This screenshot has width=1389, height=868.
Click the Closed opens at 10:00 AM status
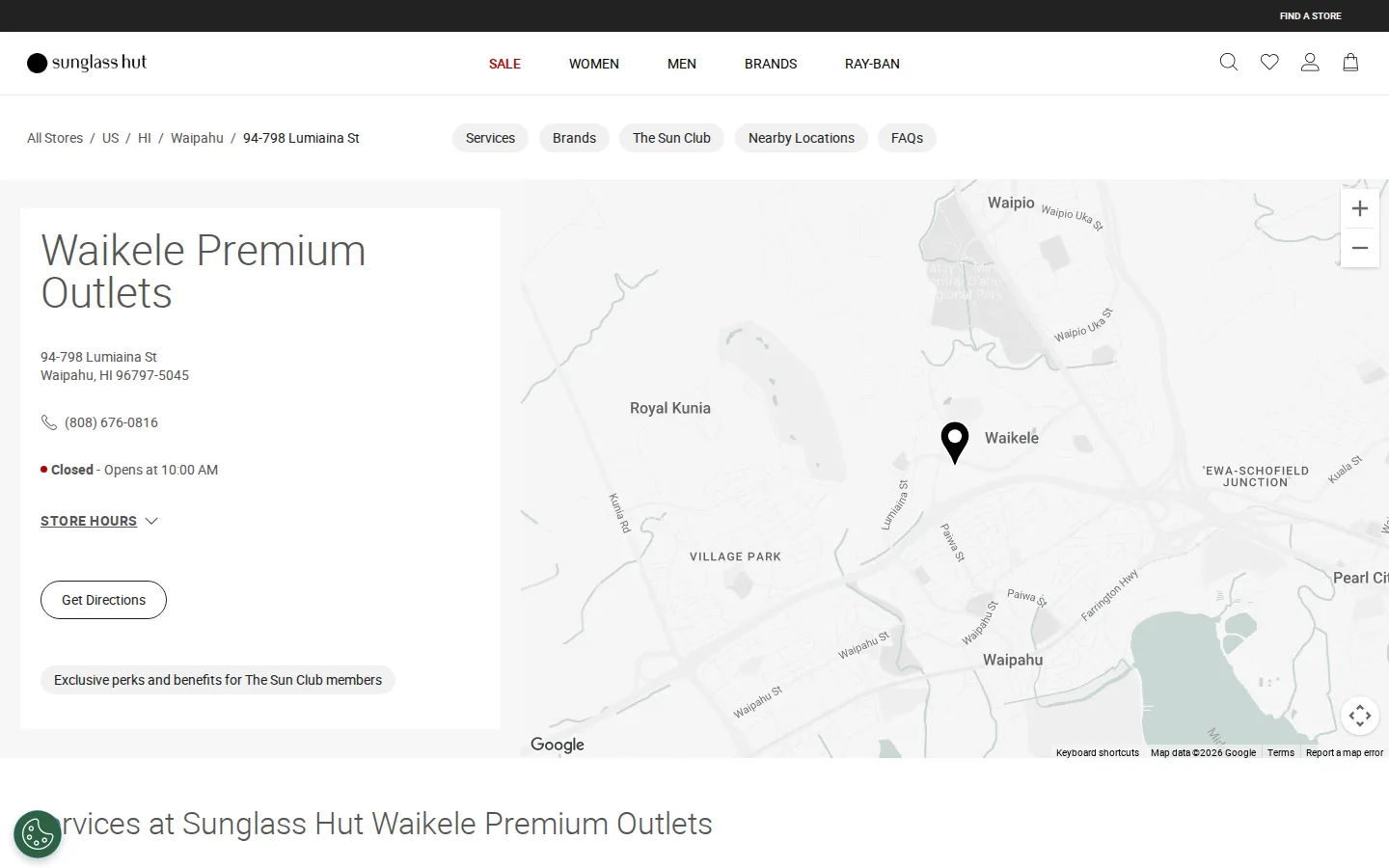coord(129,470)
